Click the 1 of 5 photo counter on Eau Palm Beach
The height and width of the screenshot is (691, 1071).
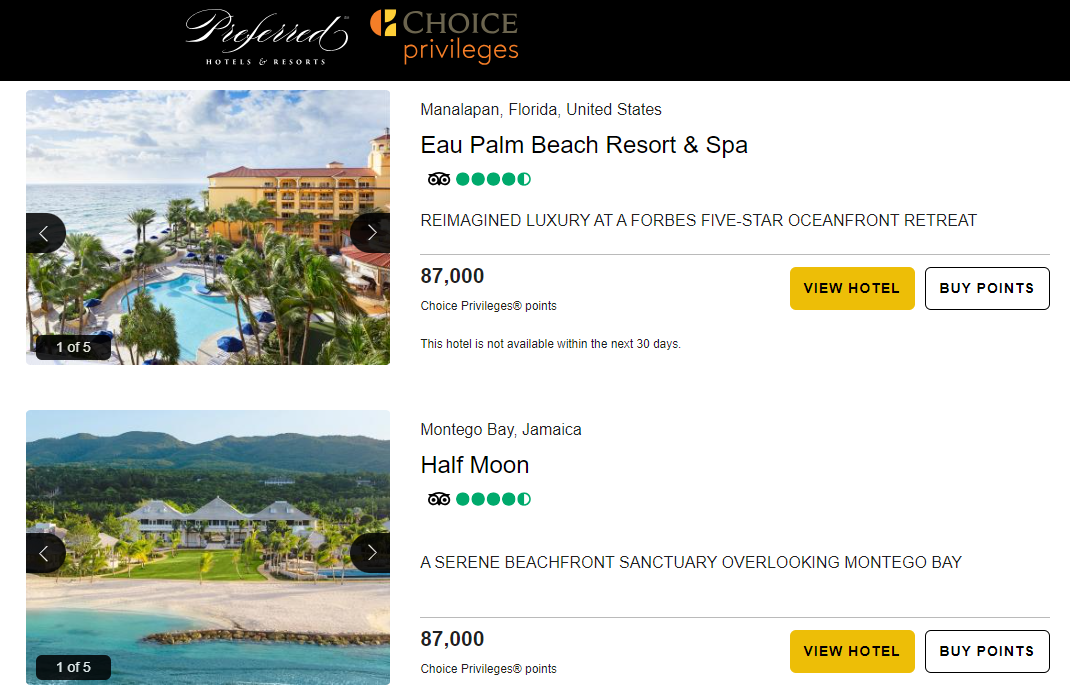[x=72, y=347]
